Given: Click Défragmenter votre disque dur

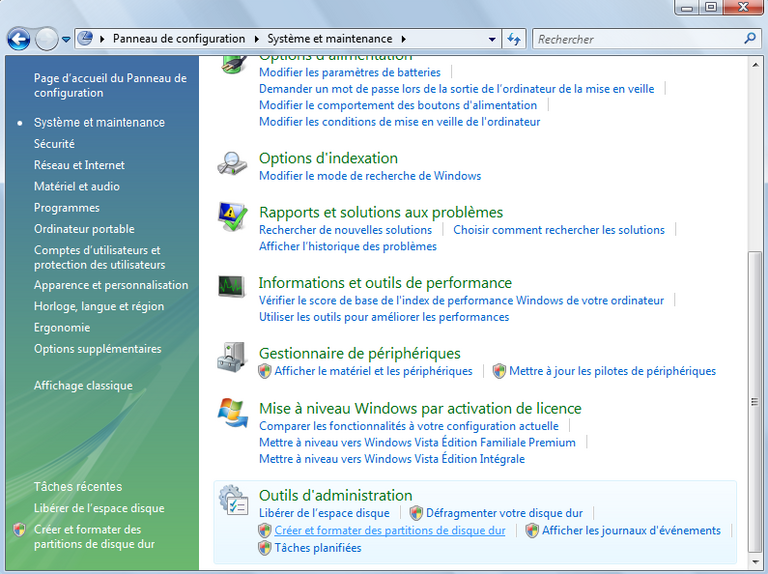Looking at the screenshot, I should pos(504,513).
